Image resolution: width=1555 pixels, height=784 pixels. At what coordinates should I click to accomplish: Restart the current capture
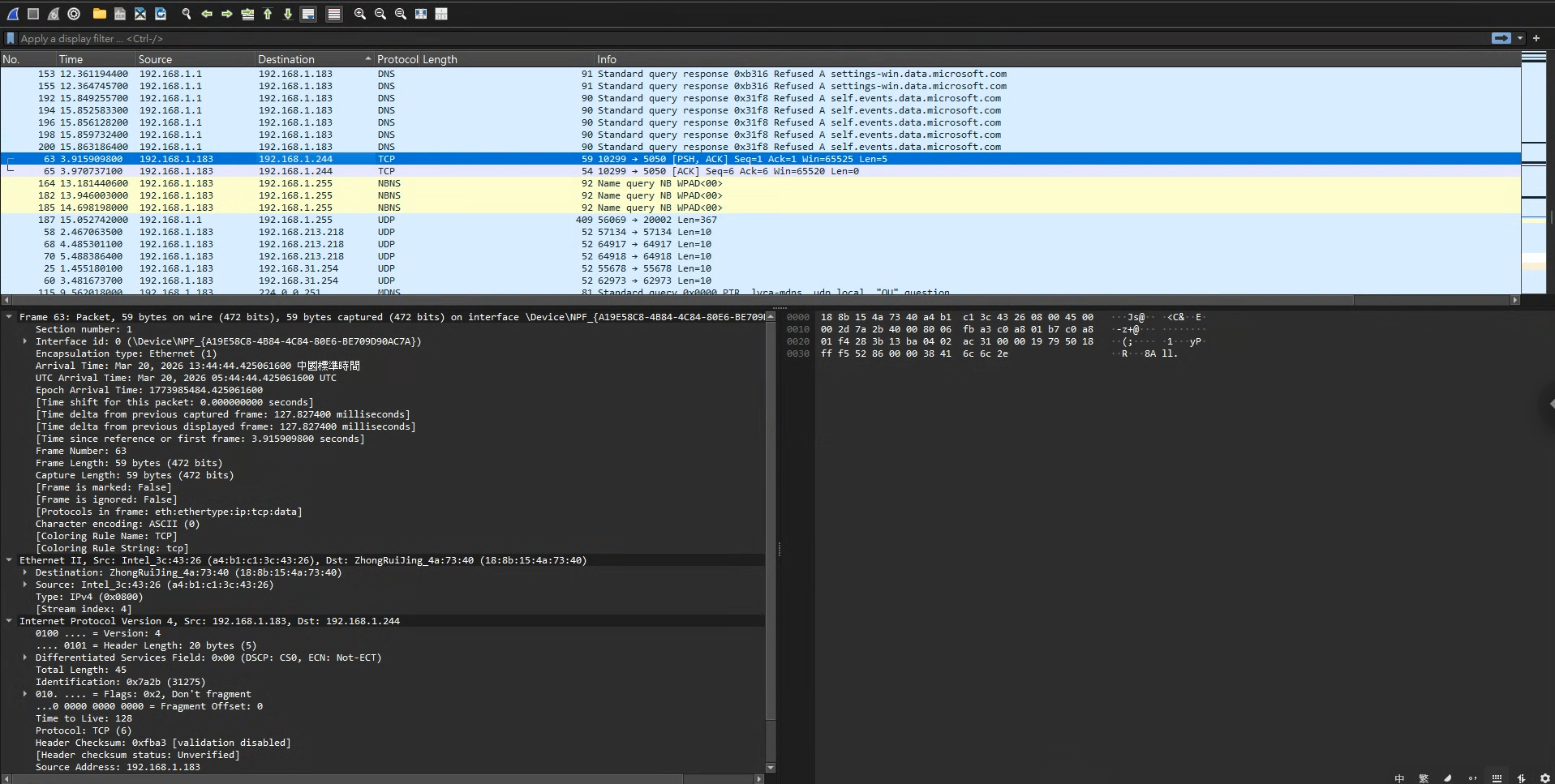point(54,14)
